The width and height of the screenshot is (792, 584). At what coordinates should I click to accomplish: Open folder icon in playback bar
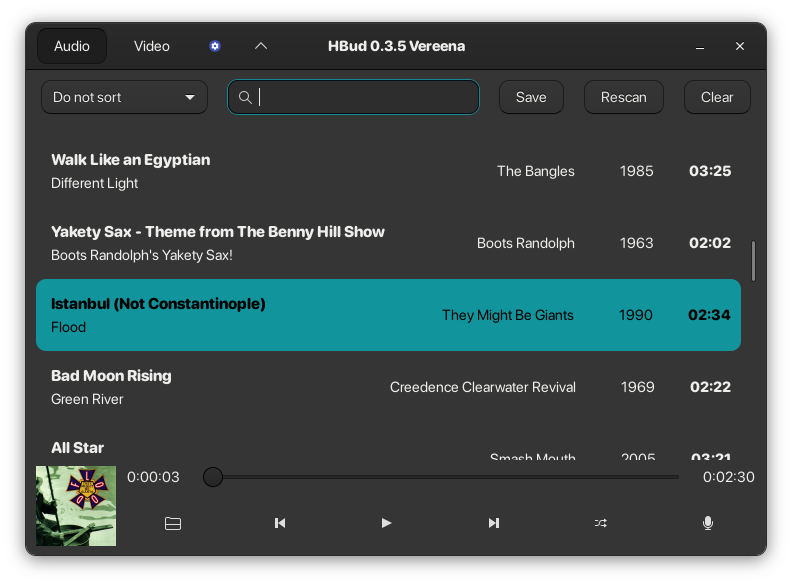click(173, 523)
